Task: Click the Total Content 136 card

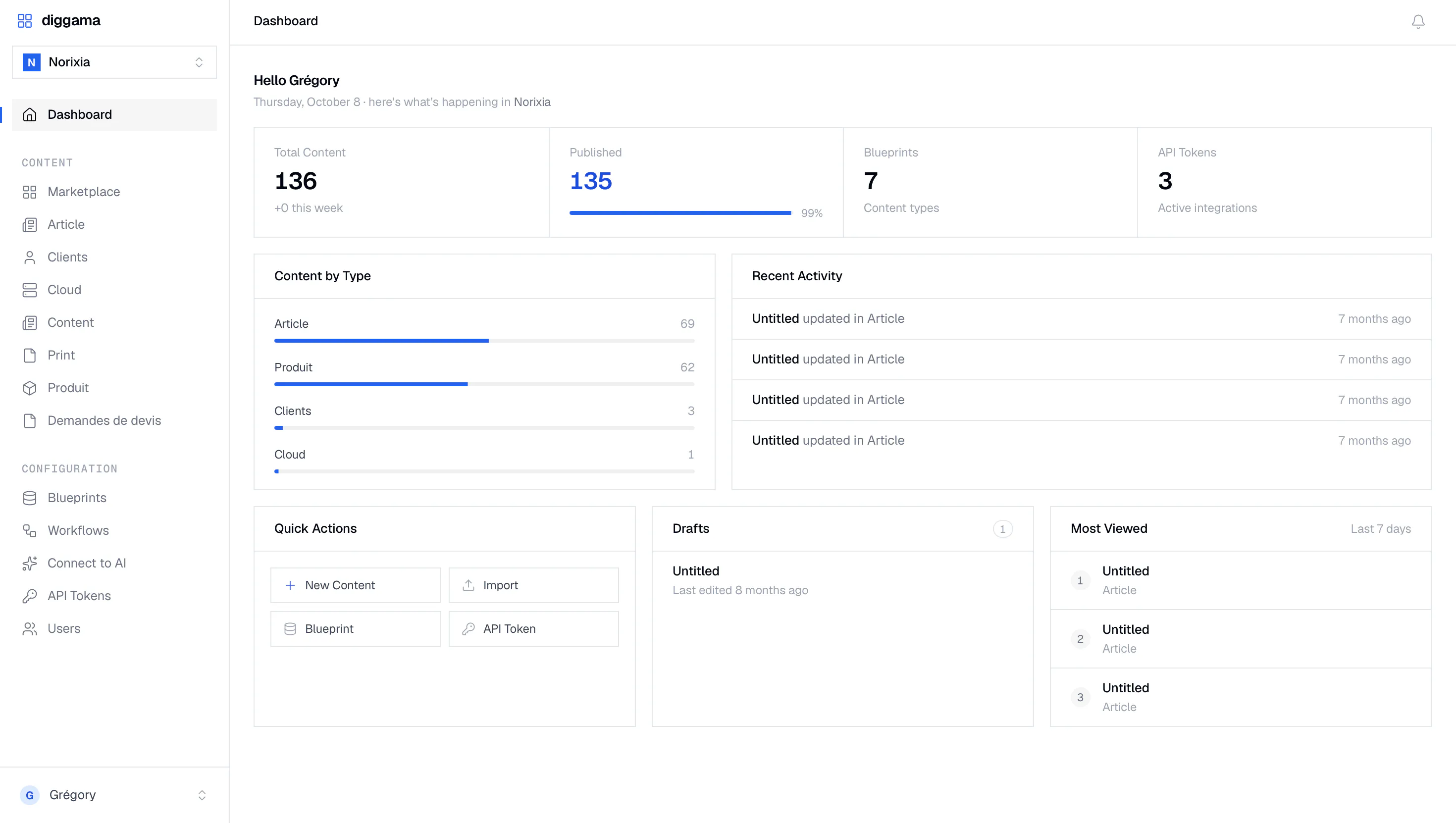Action: coord(401,182)
